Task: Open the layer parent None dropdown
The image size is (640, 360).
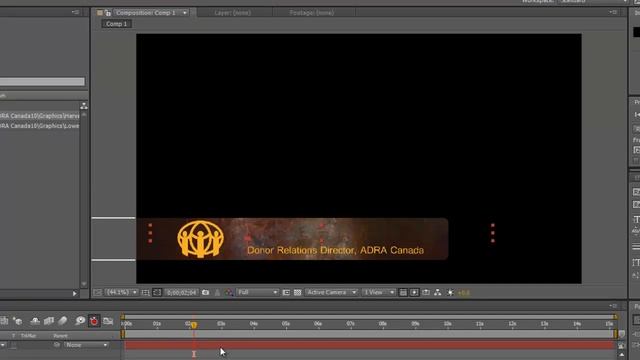Action: click(86, 345)
